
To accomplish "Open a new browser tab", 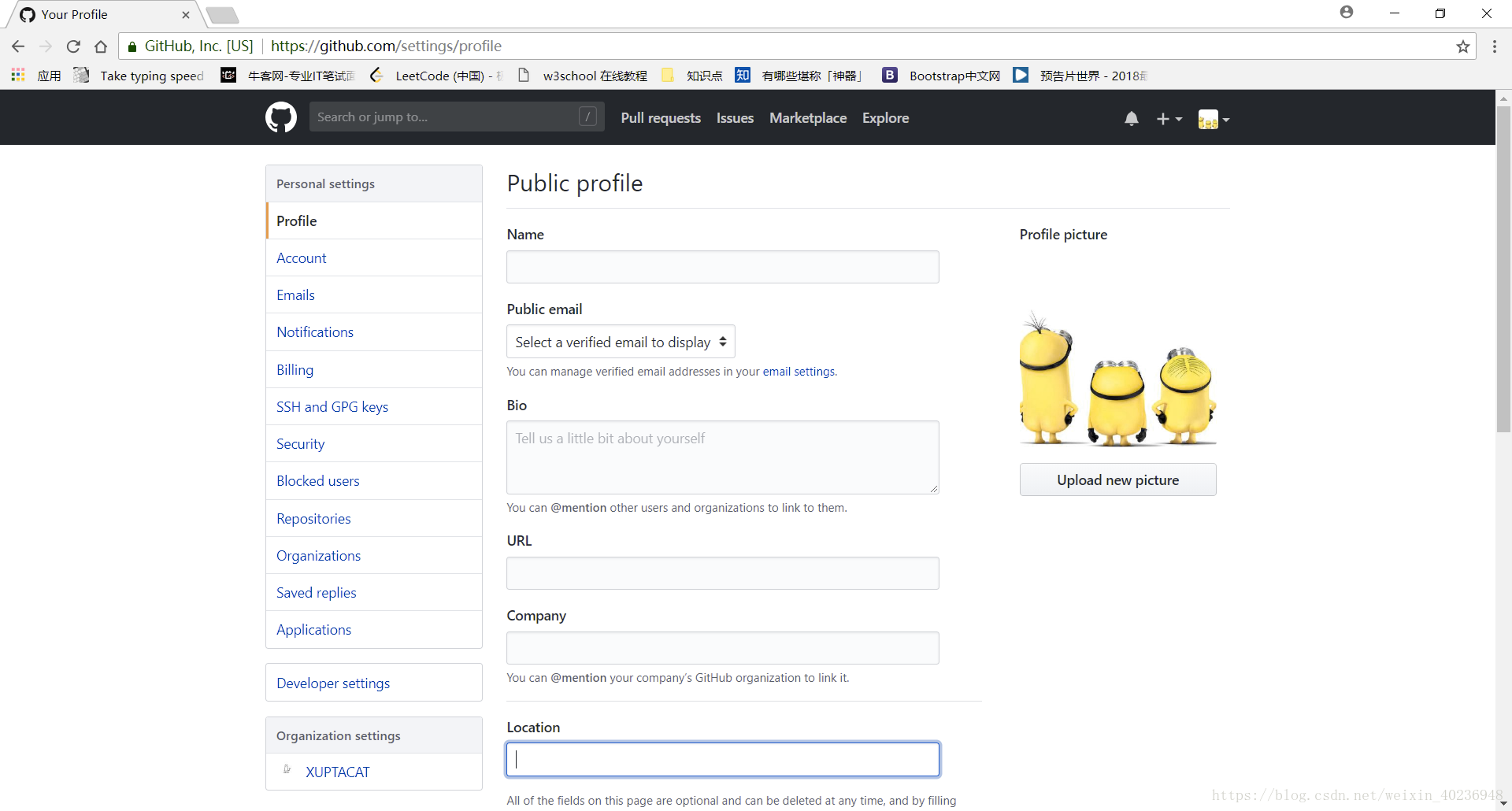I will pyautogui.click(x=222, y=15).
